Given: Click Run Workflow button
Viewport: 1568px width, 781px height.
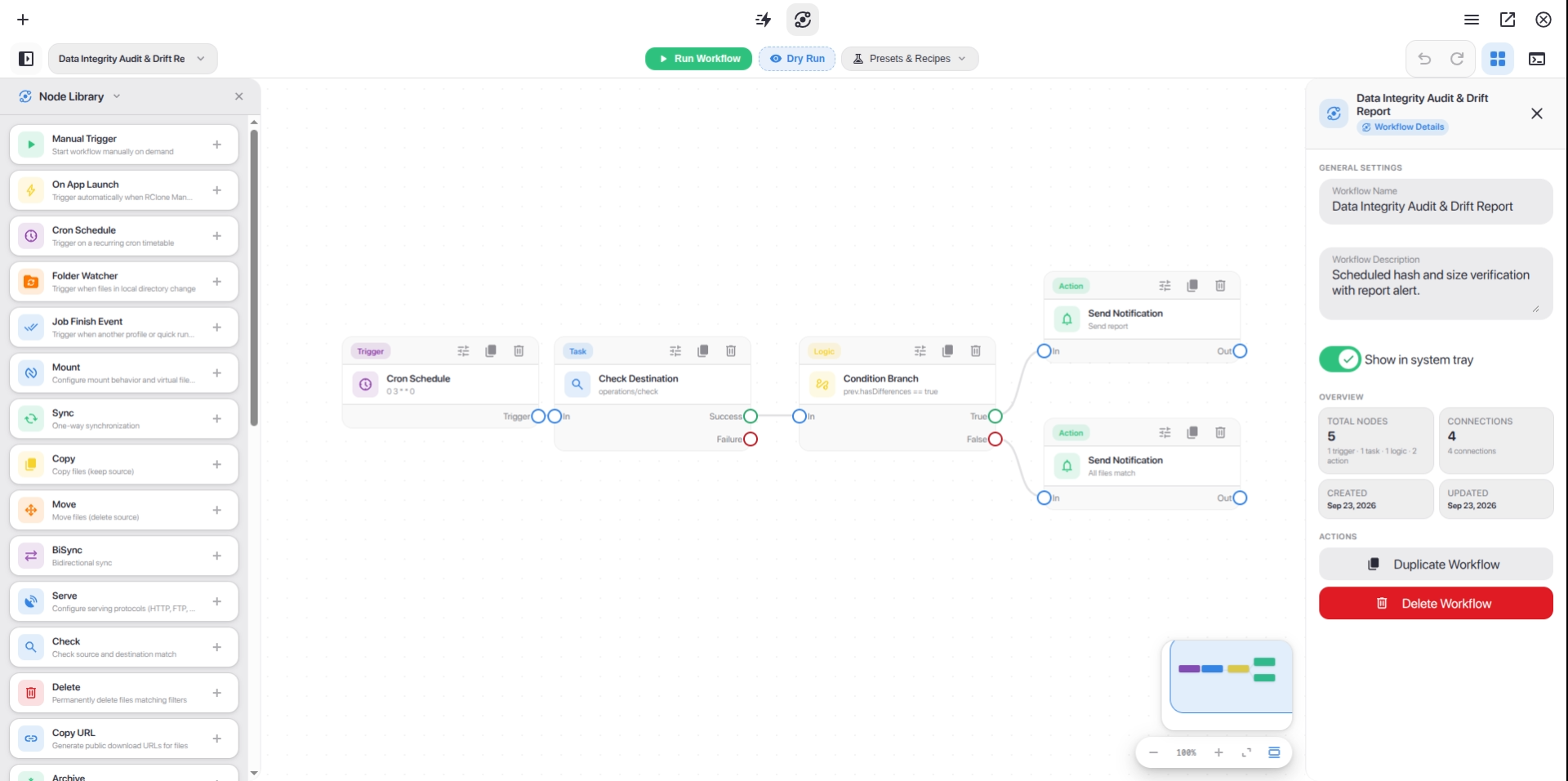Looking at the screenshot, I should tap(698, 59).
